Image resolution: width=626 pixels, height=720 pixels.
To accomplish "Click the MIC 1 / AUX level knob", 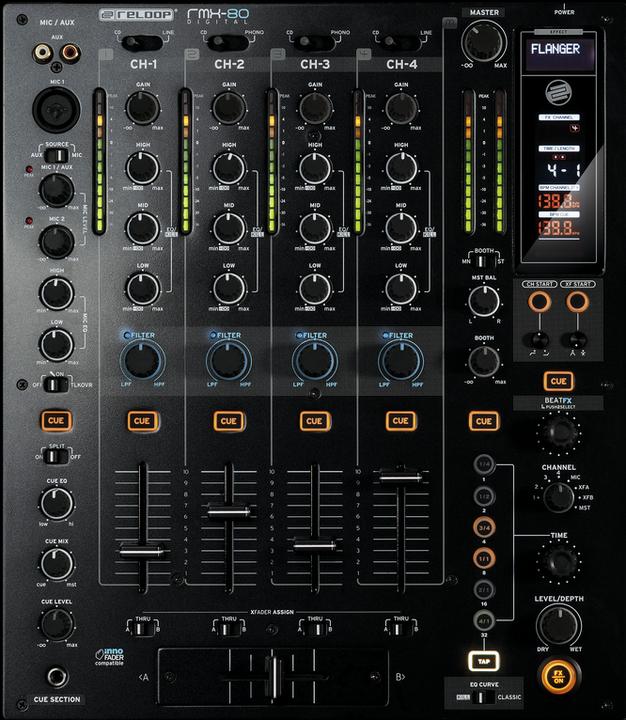I will pyautogui.click(x=56, y=190).
